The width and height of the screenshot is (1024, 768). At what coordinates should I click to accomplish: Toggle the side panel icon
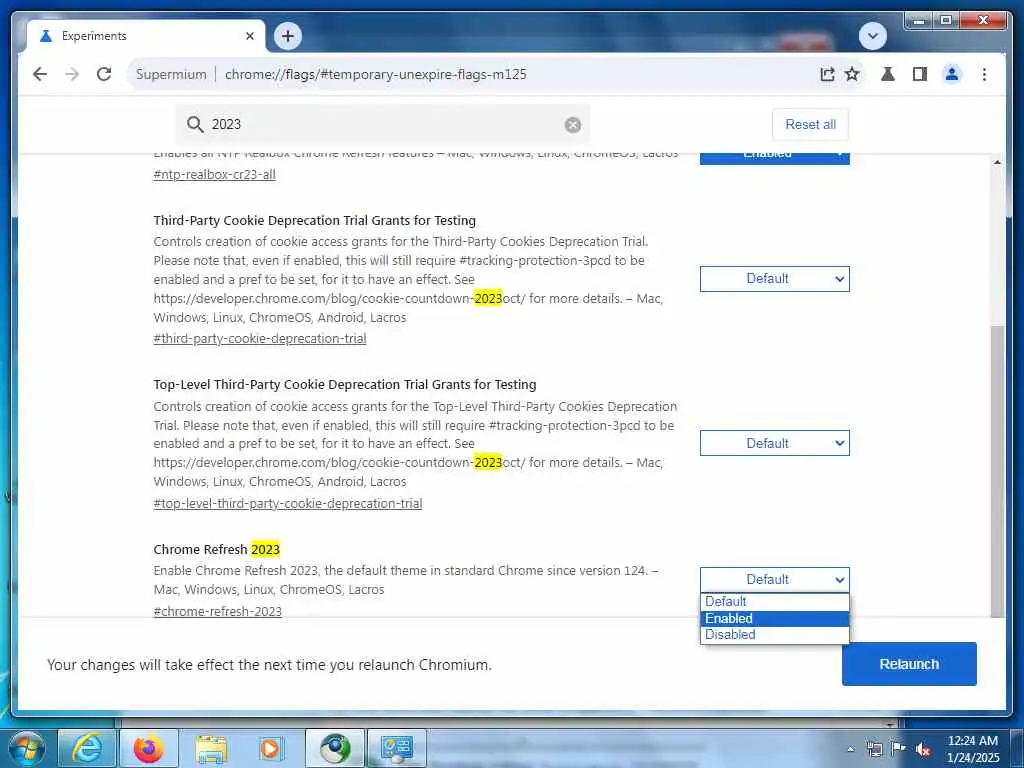[920, 74]
